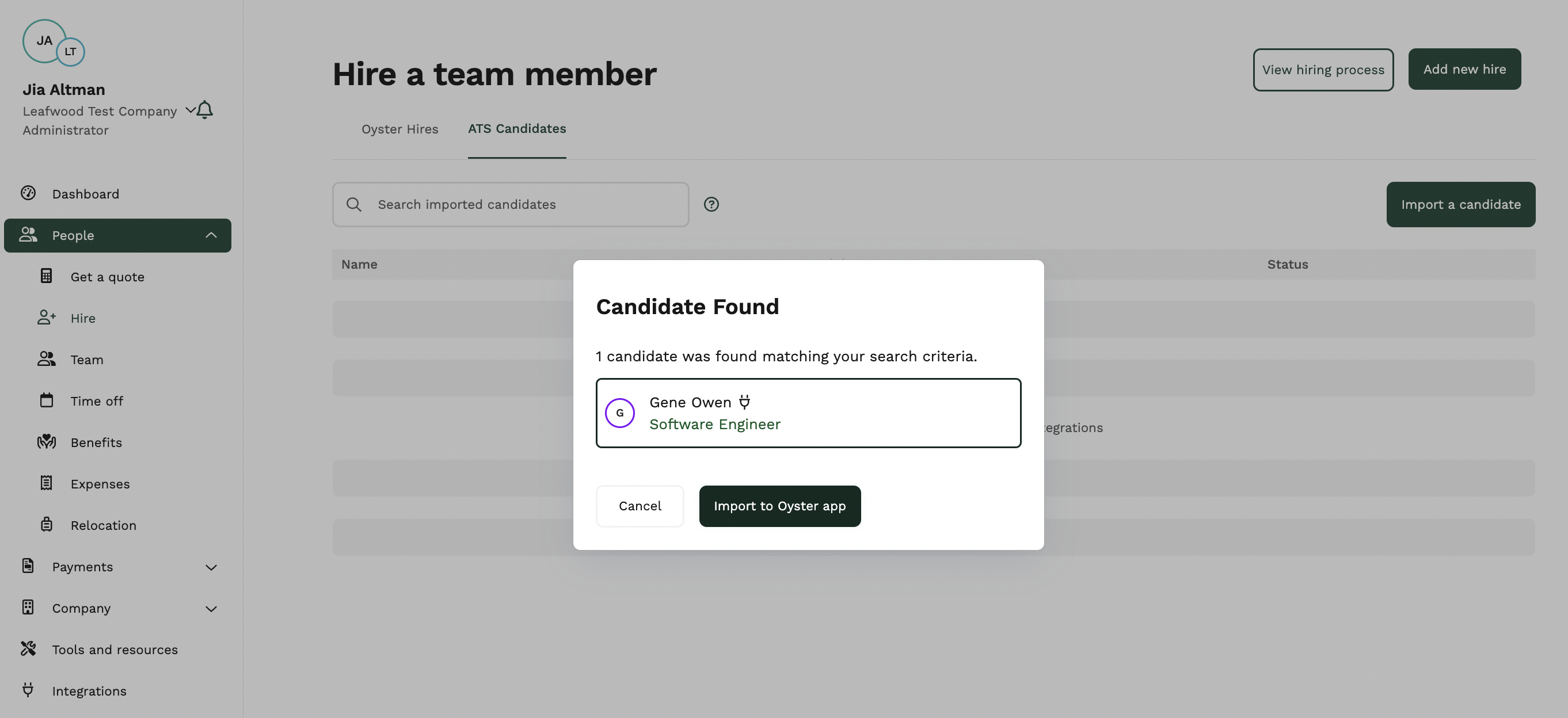
Task: Click the Relocation luggage icon
Action: (x=46, y=525)
